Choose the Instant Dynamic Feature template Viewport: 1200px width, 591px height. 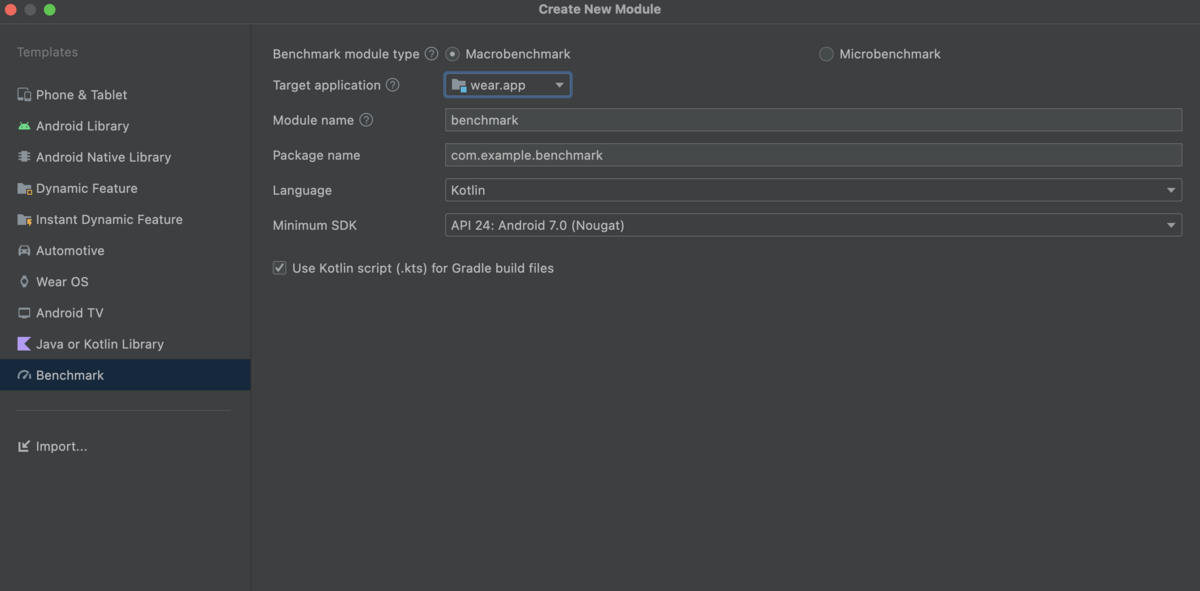pos(109,220)
